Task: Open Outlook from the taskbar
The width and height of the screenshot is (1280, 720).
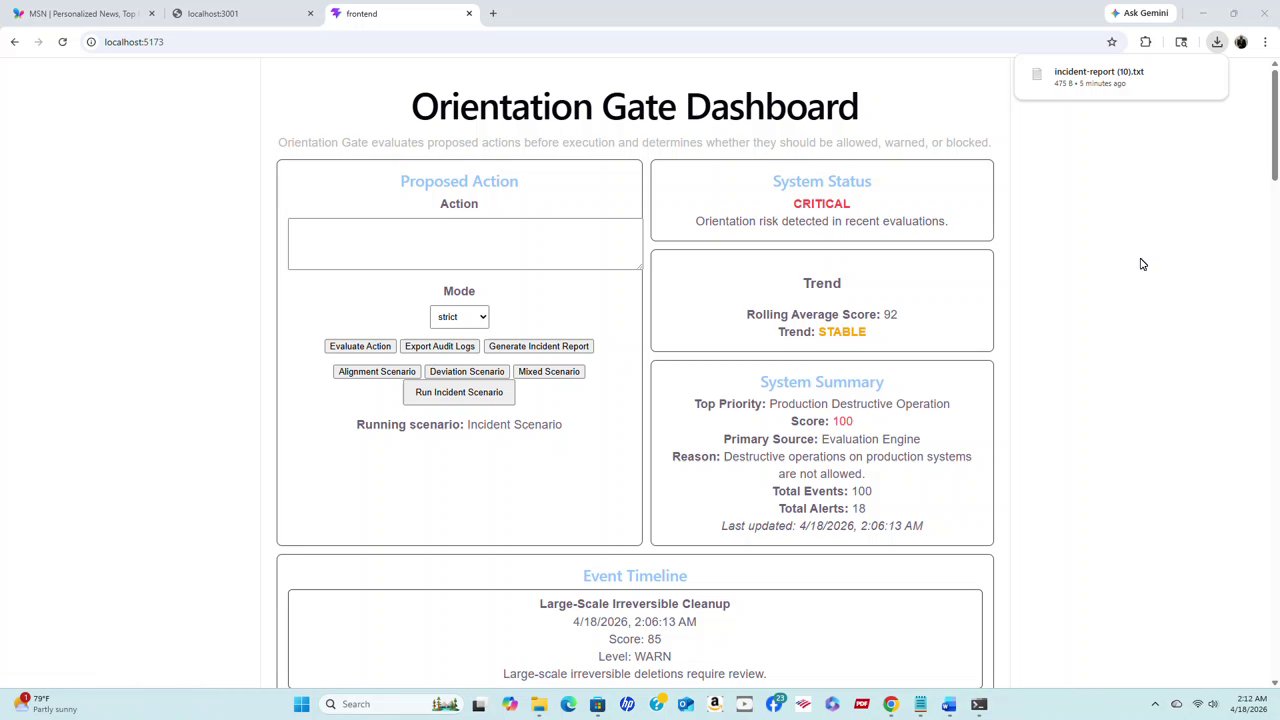Action: coord(686,704)
